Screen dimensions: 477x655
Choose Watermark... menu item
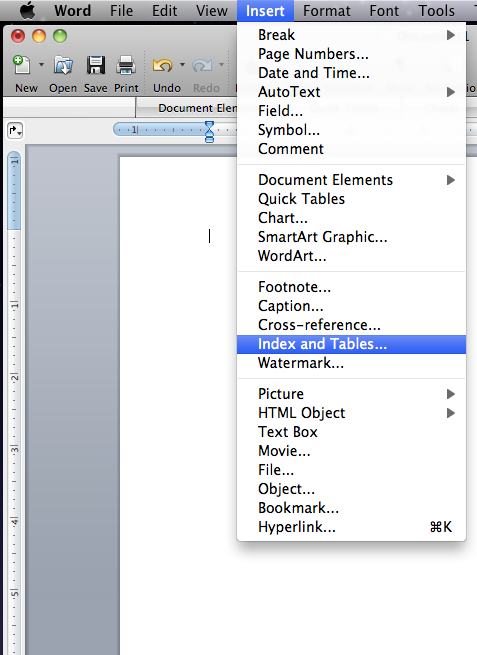351,363
